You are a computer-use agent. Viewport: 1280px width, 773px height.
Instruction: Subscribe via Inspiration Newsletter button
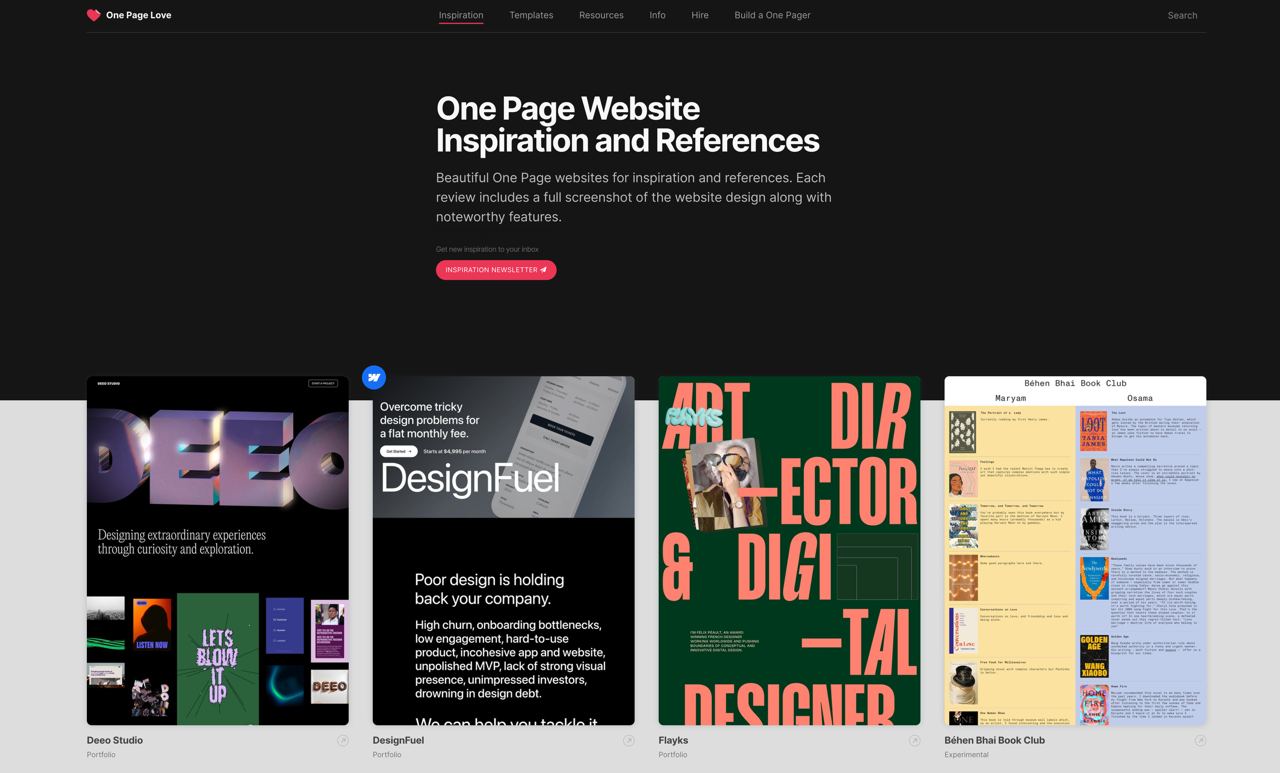pos(496,270)
